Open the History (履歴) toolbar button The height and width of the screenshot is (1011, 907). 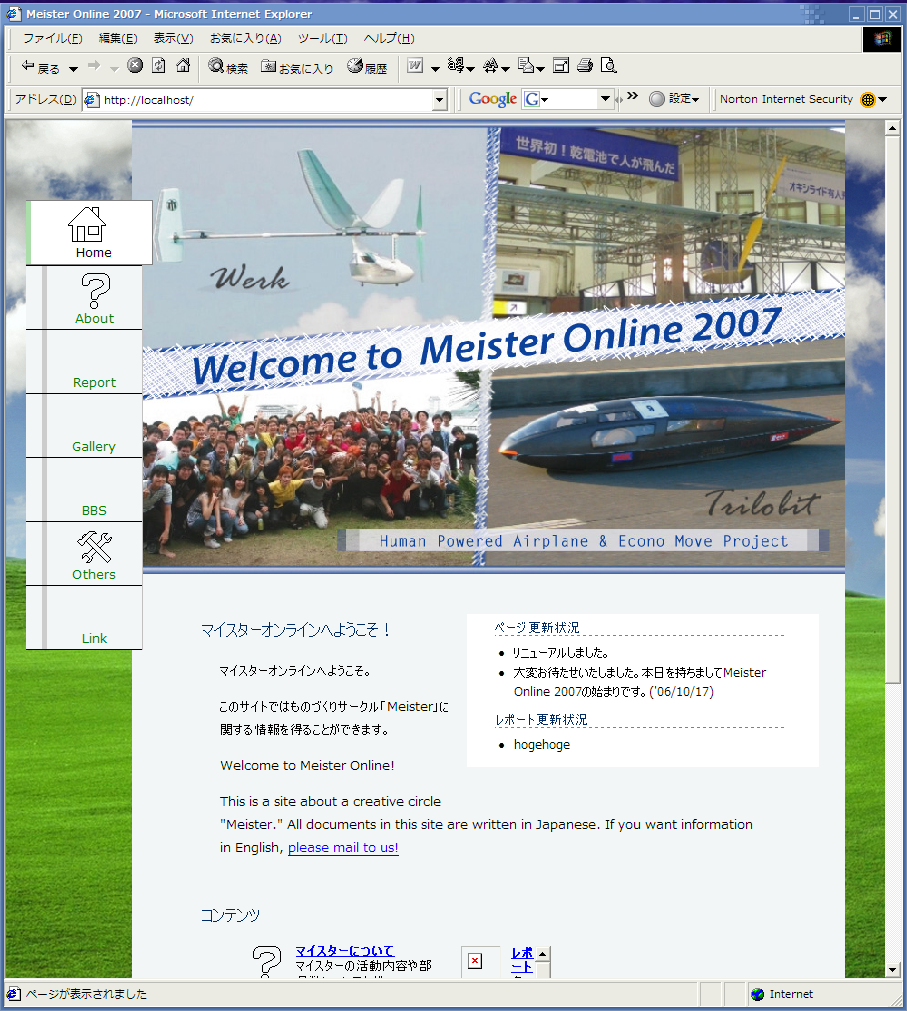pos(367,66)
